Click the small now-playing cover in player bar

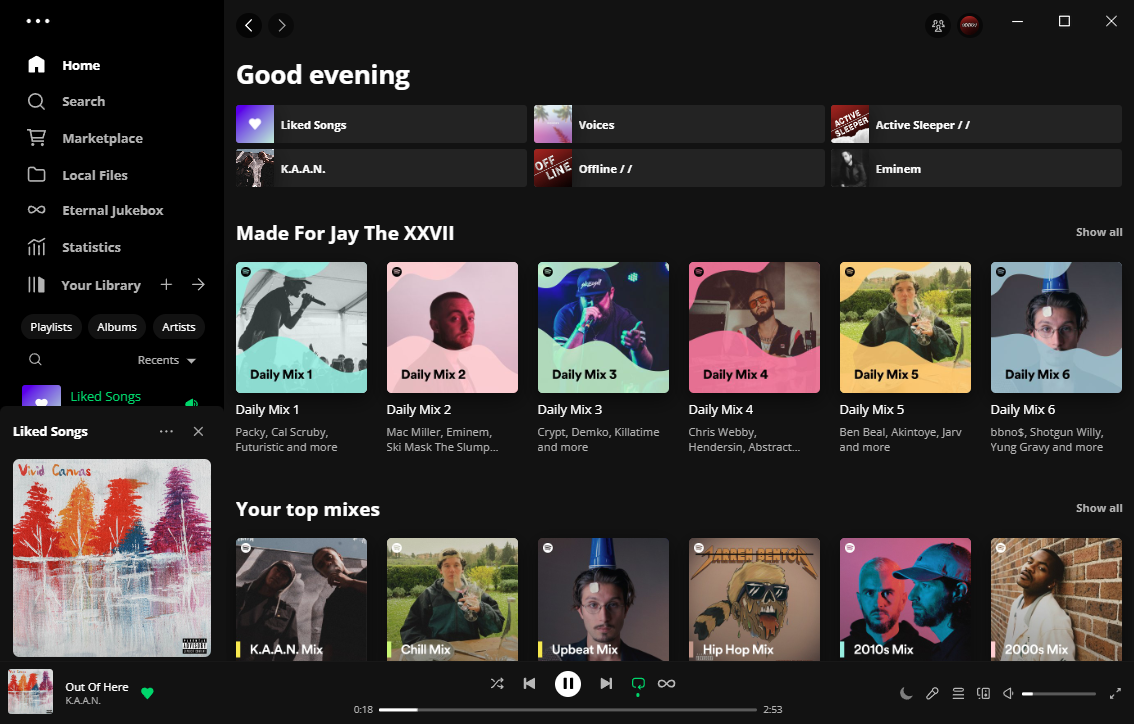point(30,691)
